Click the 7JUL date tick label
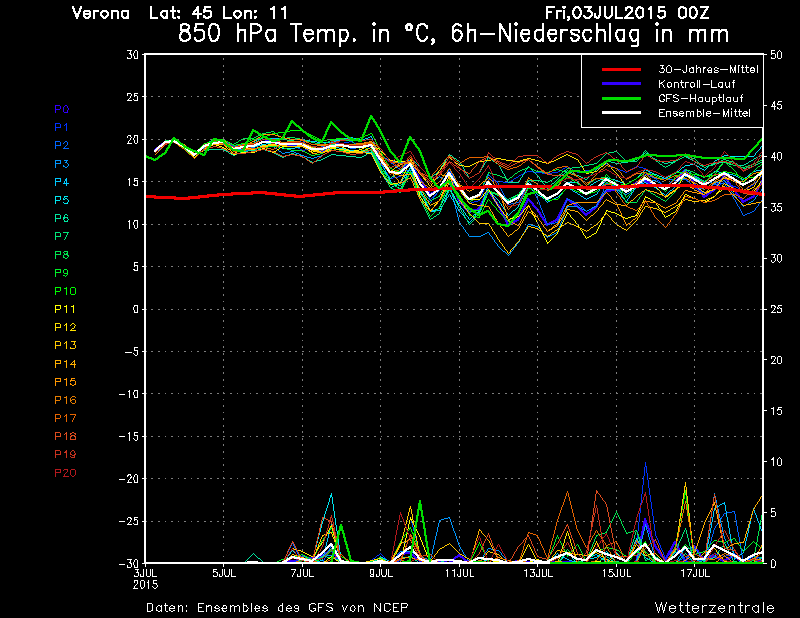This screenshot has width=800, height=618. [x=303, y=574]
